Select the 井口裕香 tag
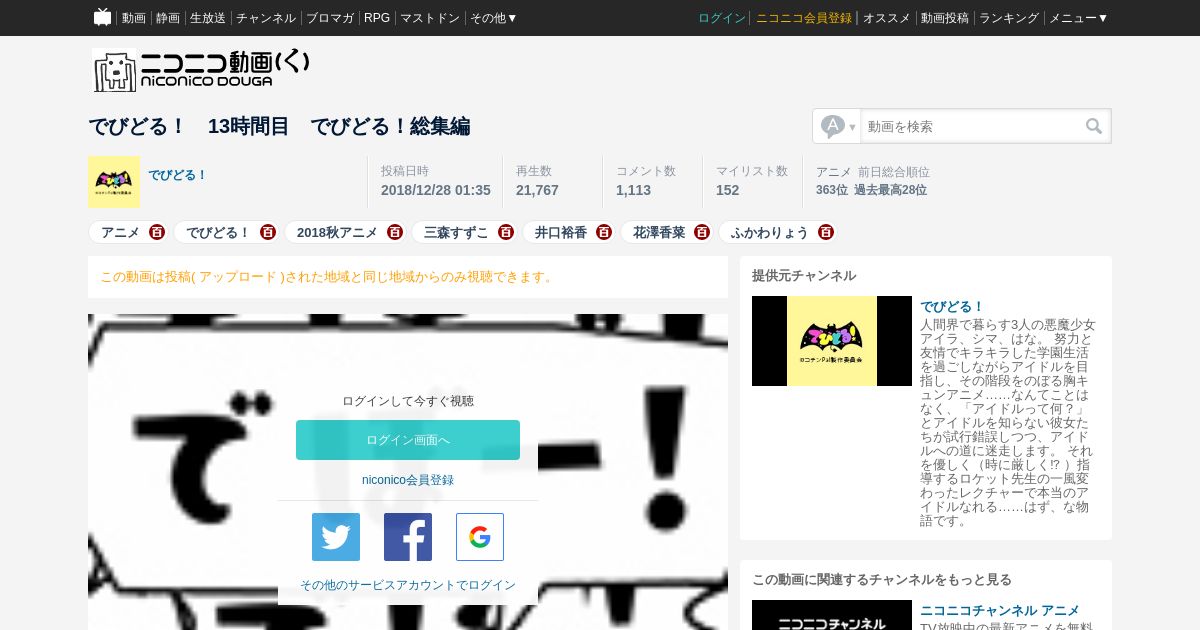Viewport: 1200px width, 630px height. pyautogui.click(x=561, y=232)
